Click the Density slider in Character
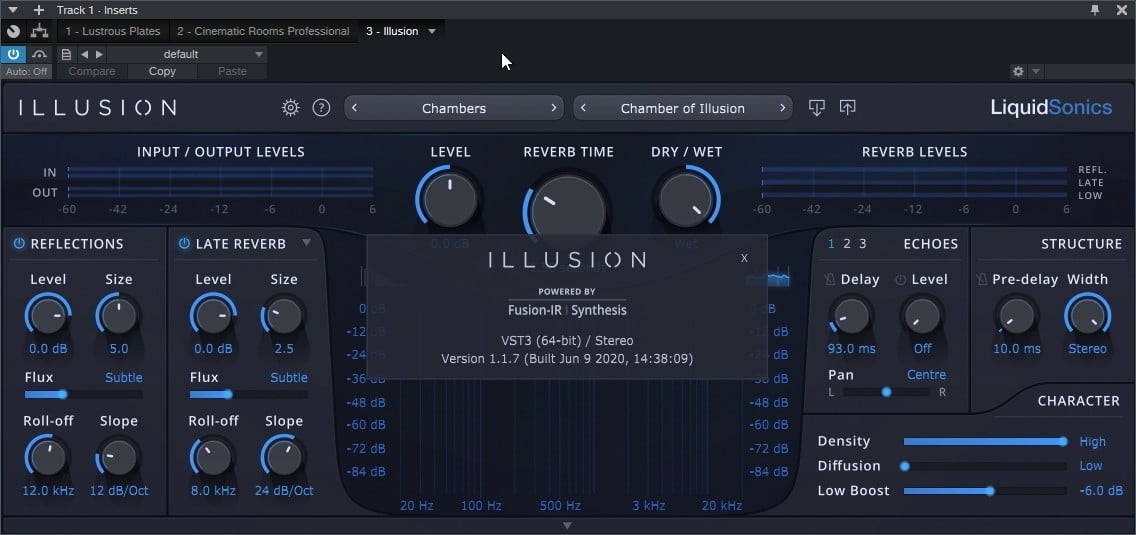1136x535 pixels. (984, 441)
